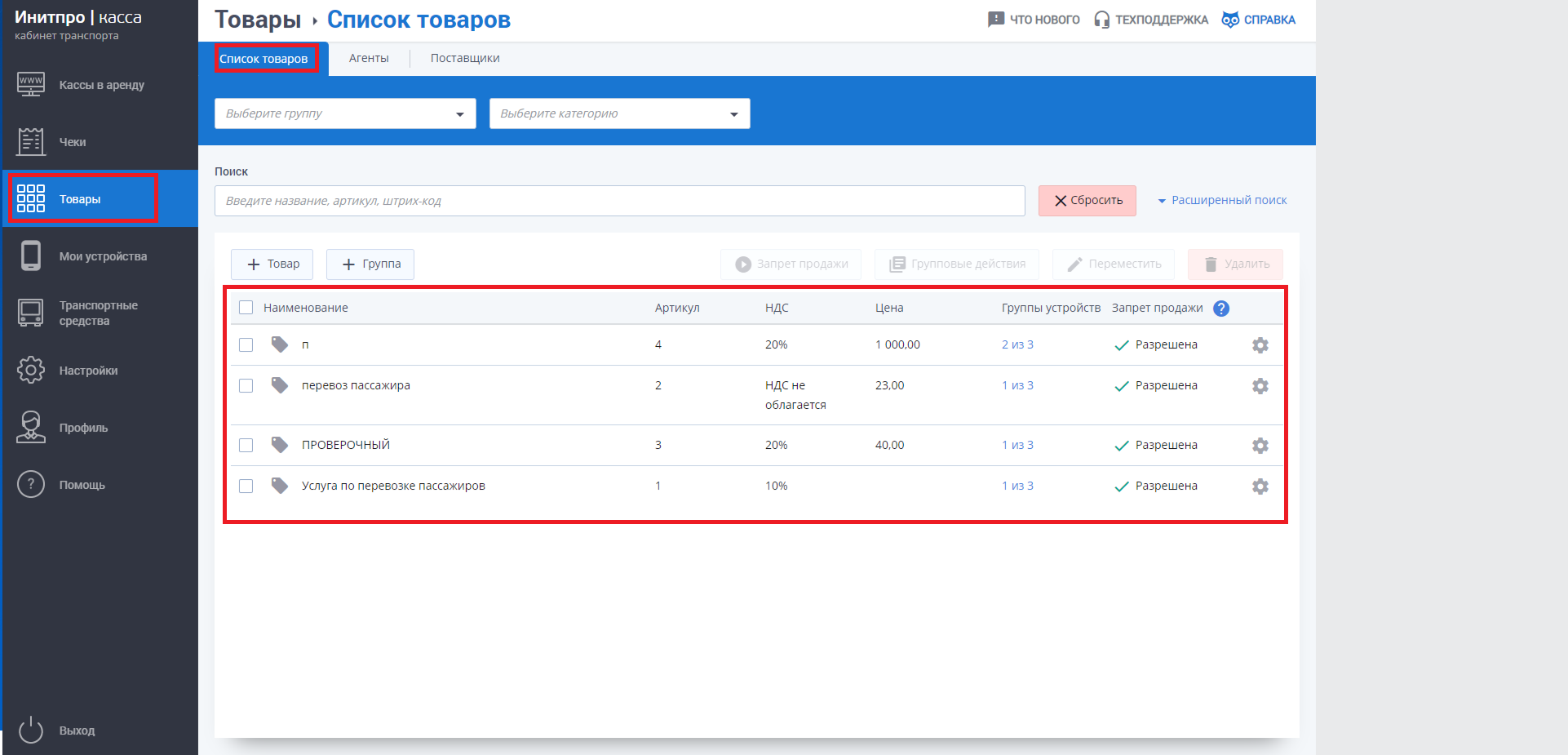Open the Справка owl icon

[x=1229, y=20]
